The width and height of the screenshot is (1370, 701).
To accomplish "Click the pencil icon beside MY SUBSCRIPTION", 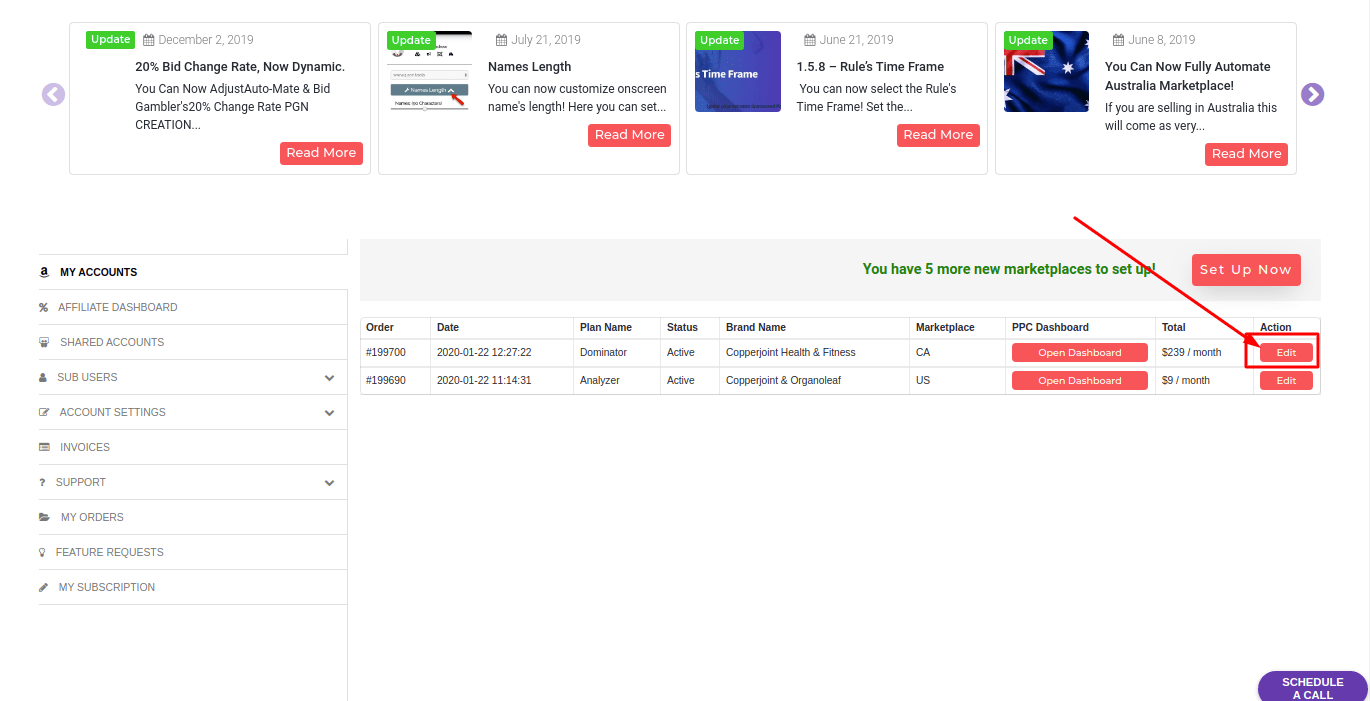I will click(44, 587).
